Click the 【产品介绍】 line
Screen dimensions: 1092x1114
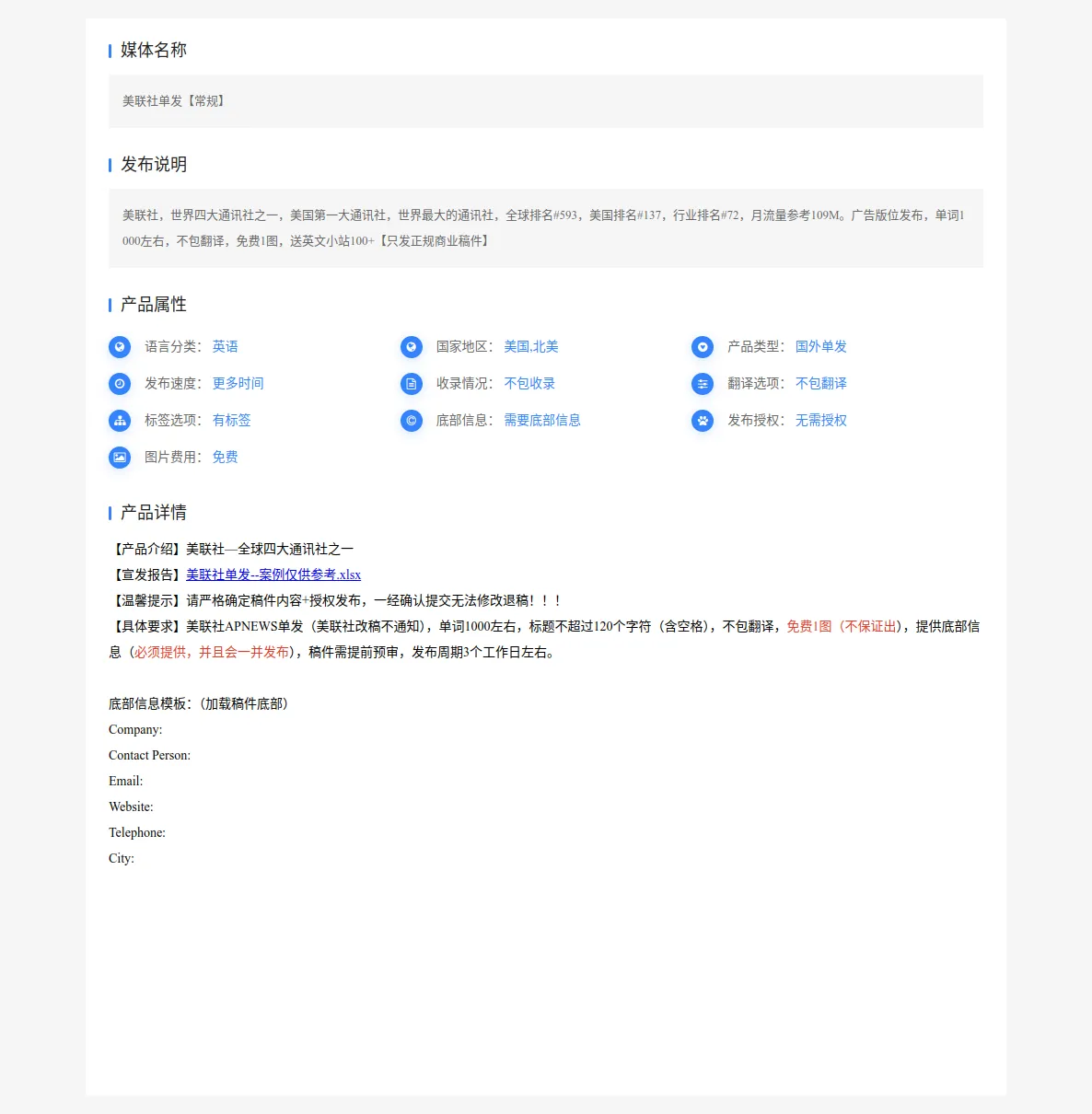click(231, 549)
